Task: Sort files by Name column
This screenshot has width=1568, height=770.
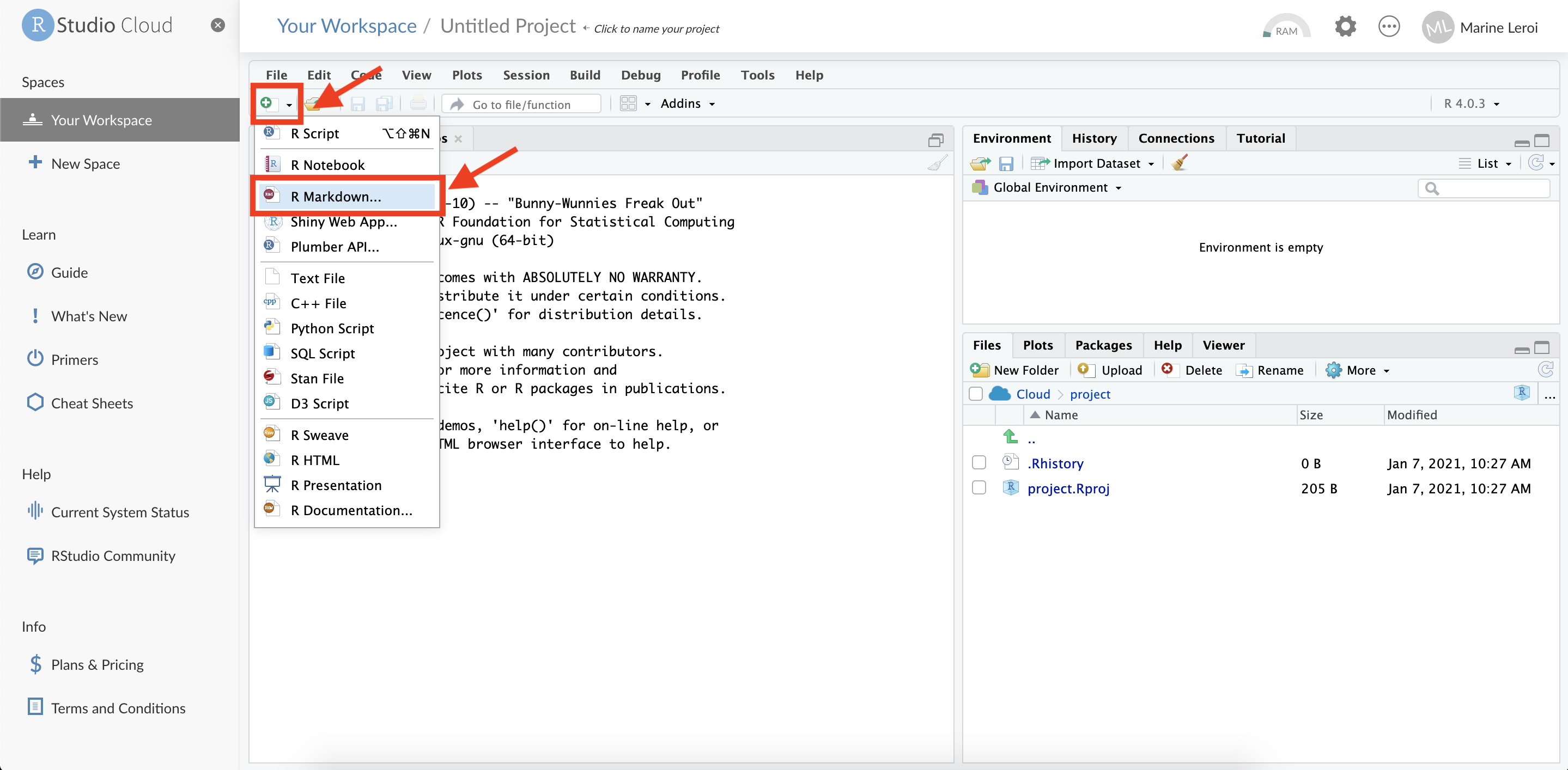Action: click(1060, 414)
